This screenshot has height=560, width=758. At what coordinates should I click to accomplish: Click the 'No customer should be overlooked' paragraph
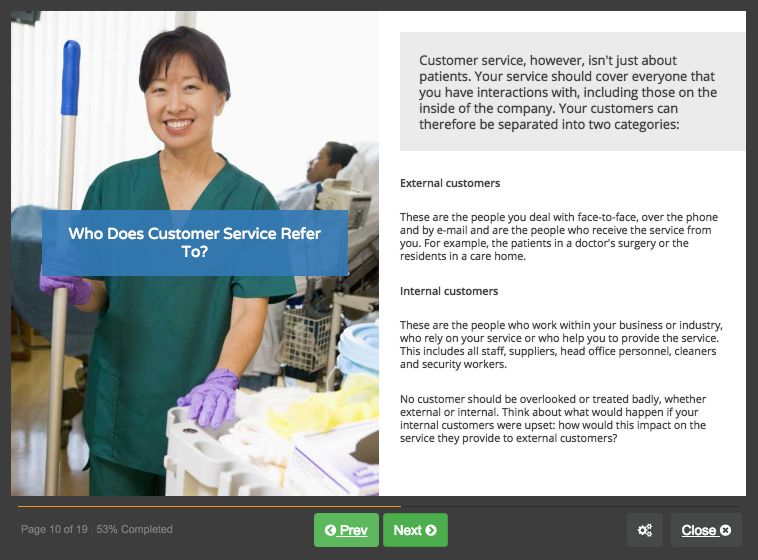click(553, 418)
